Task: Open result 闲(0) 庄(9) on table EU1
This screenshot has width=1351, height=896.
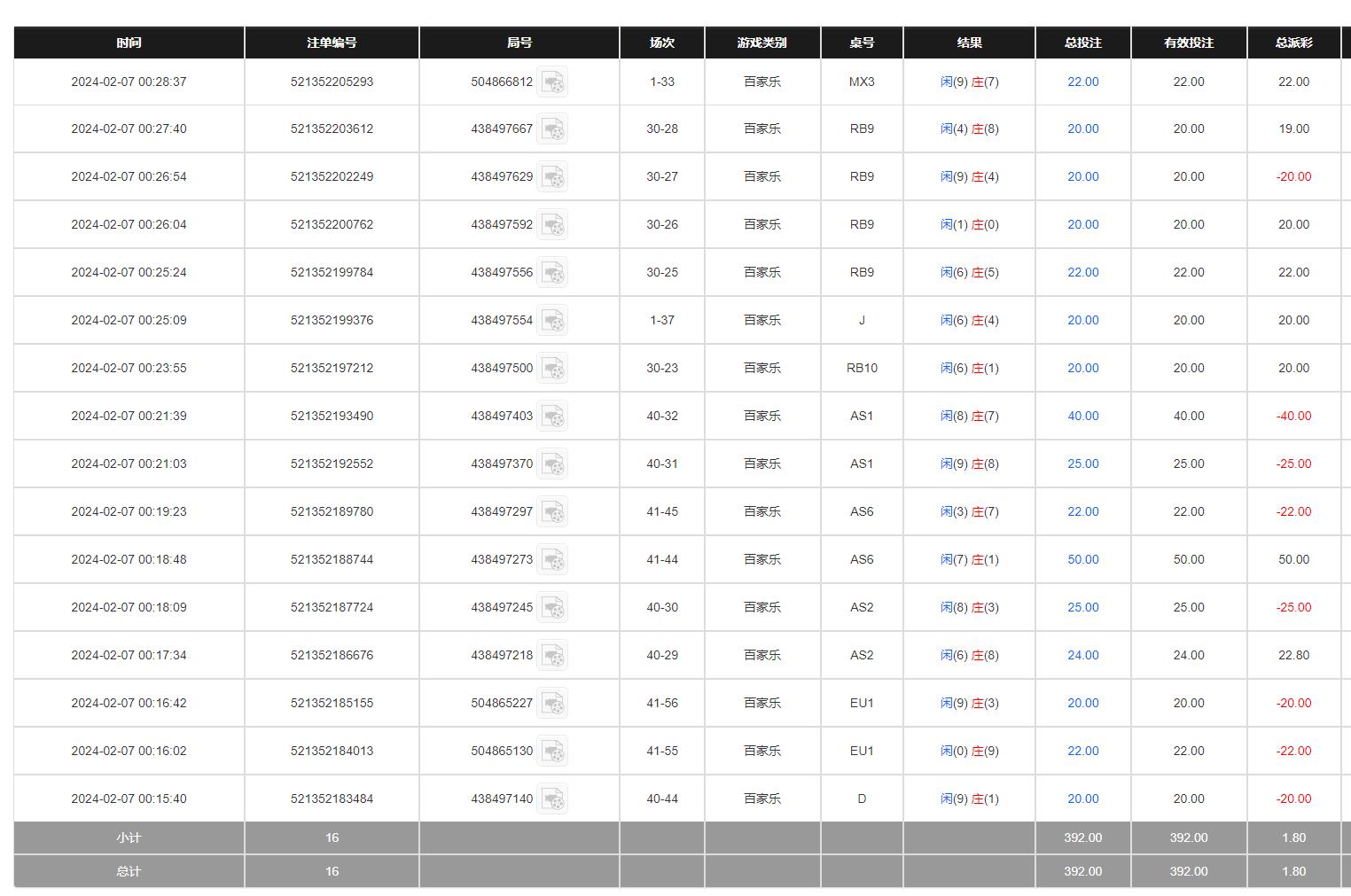Action: pyautogui.click(x=969, y=751)
